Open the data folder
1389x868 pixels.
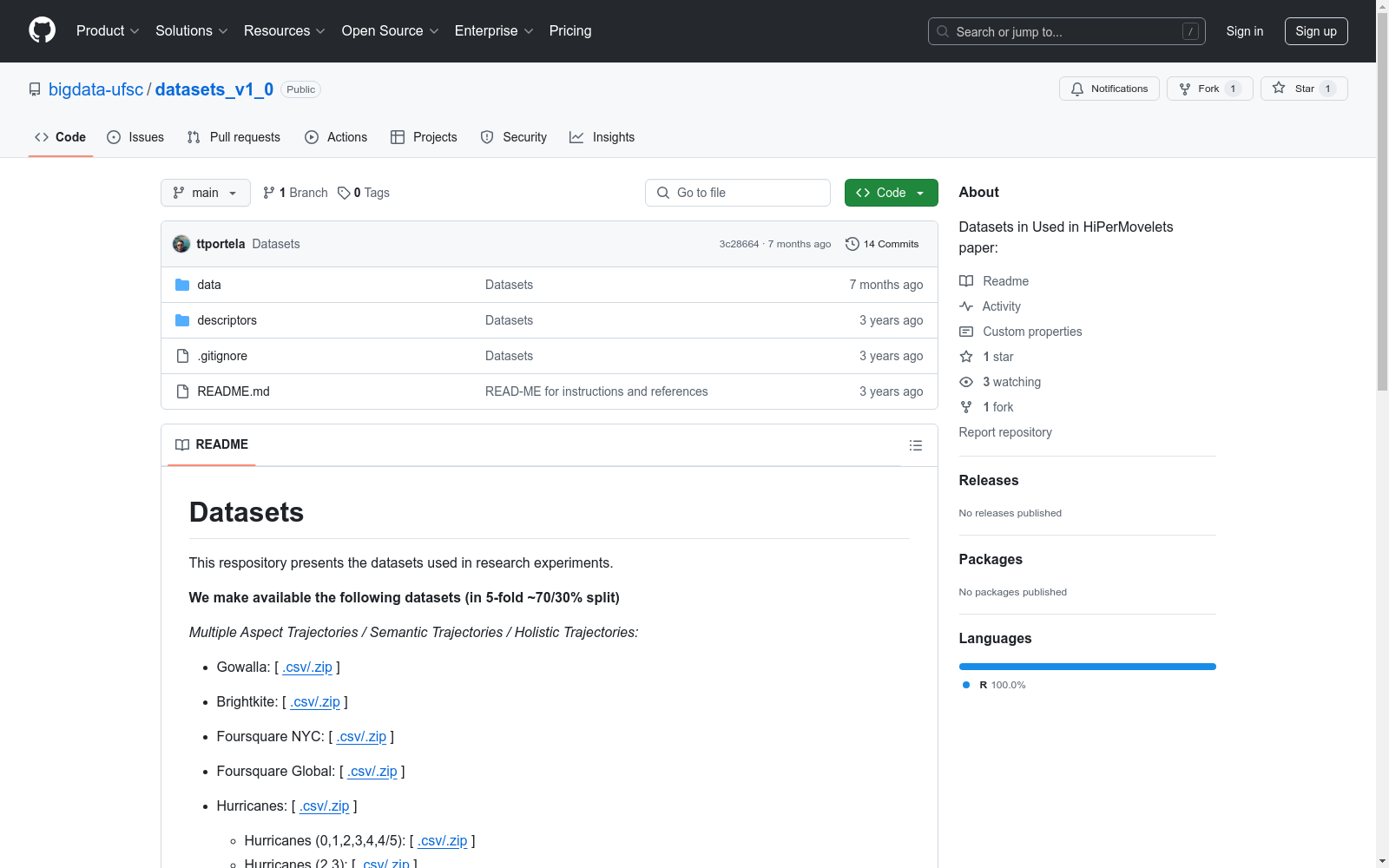[209, 285]
